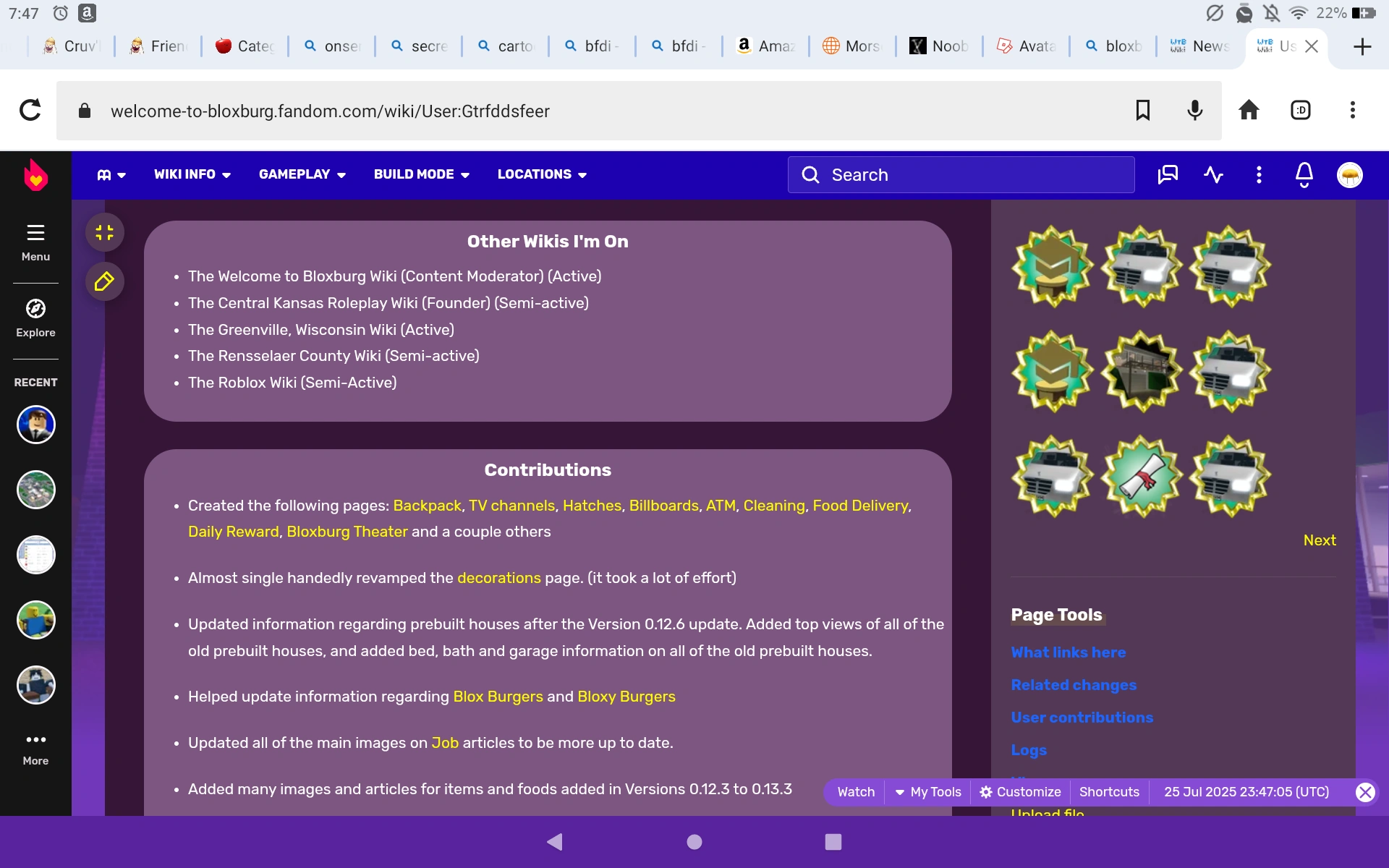Expand the BUILD MODE dropdown
The height and width of the screenshot is (868, 1389).
(421, 174)
